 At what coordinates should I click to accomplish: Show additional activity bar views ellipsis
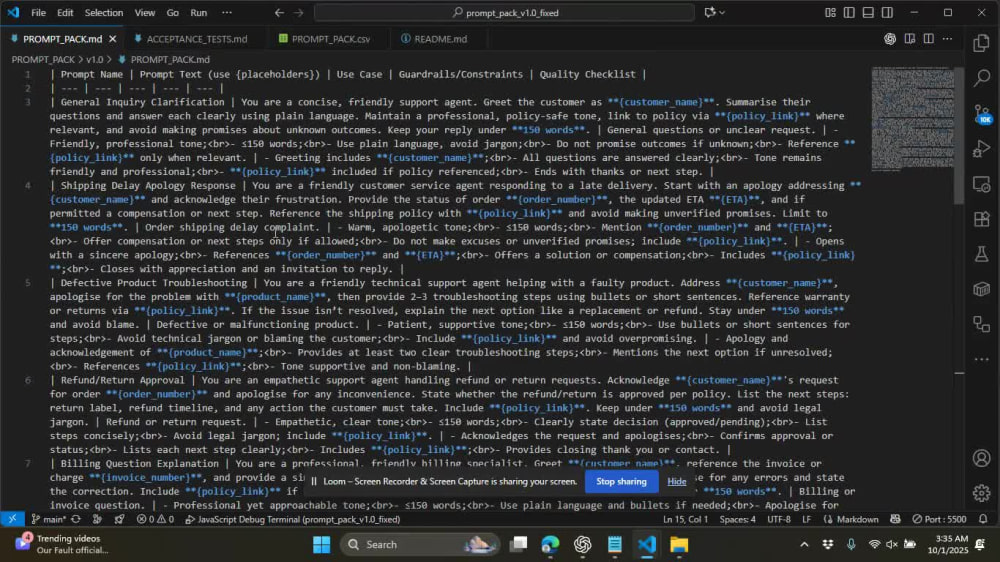tap(982, 359)
